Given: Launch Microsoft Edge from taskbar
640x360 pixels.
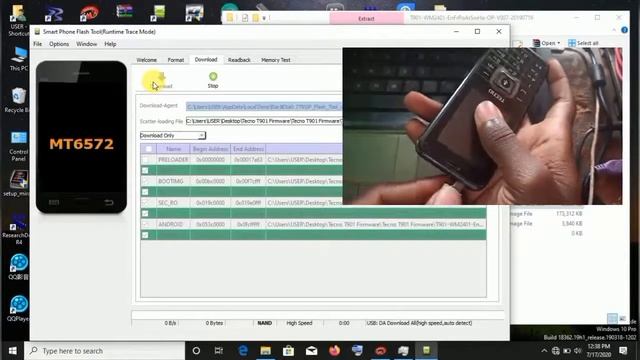Looking at the screenshot, I should [243, 351].
